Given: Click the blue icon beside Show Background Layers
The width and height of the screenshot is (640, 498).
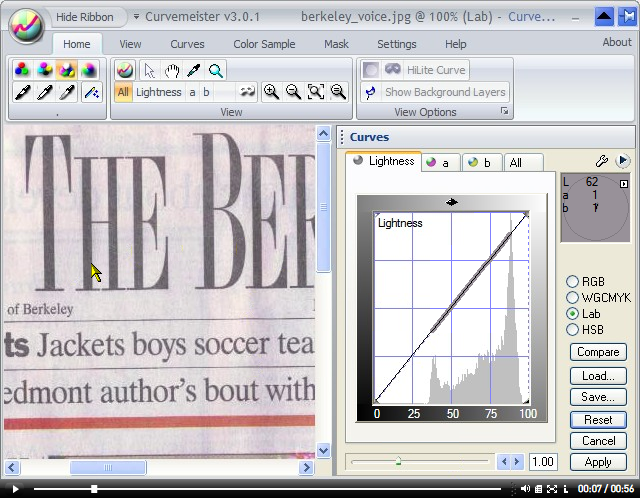Looking at the screenshot, I should point(371,92).
